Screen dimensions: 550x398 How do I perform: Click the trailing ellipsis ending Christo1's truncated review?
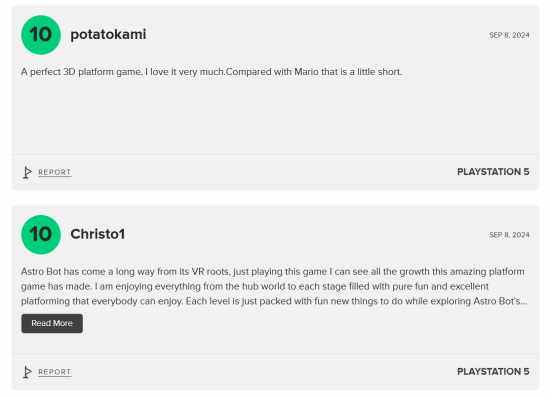[x=524, y=302]
